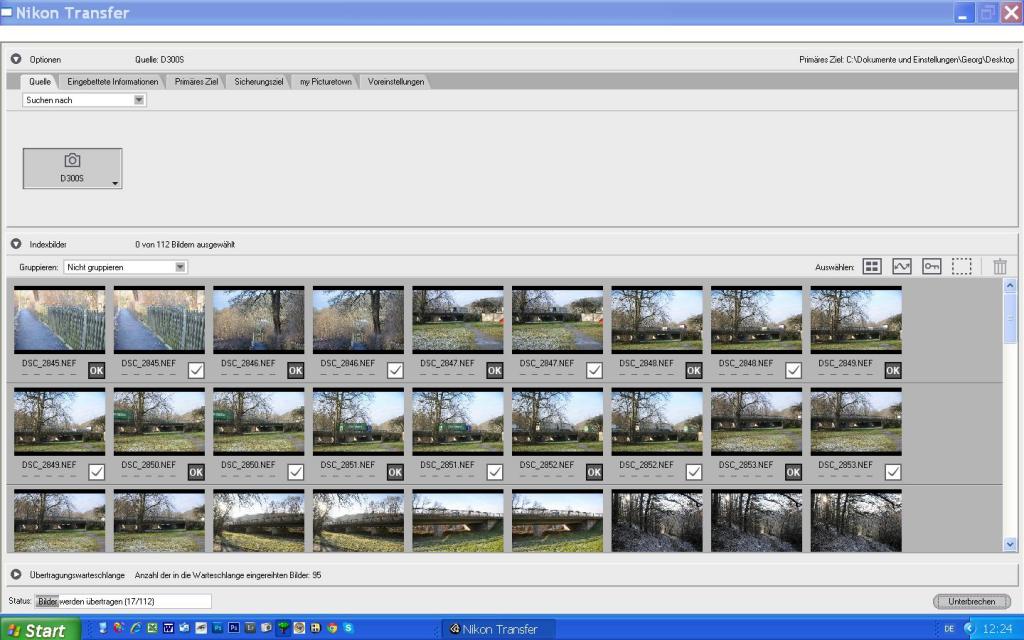
Task: Click the OK badge under DSC_2849.NEF
Action: coord(893,370)
